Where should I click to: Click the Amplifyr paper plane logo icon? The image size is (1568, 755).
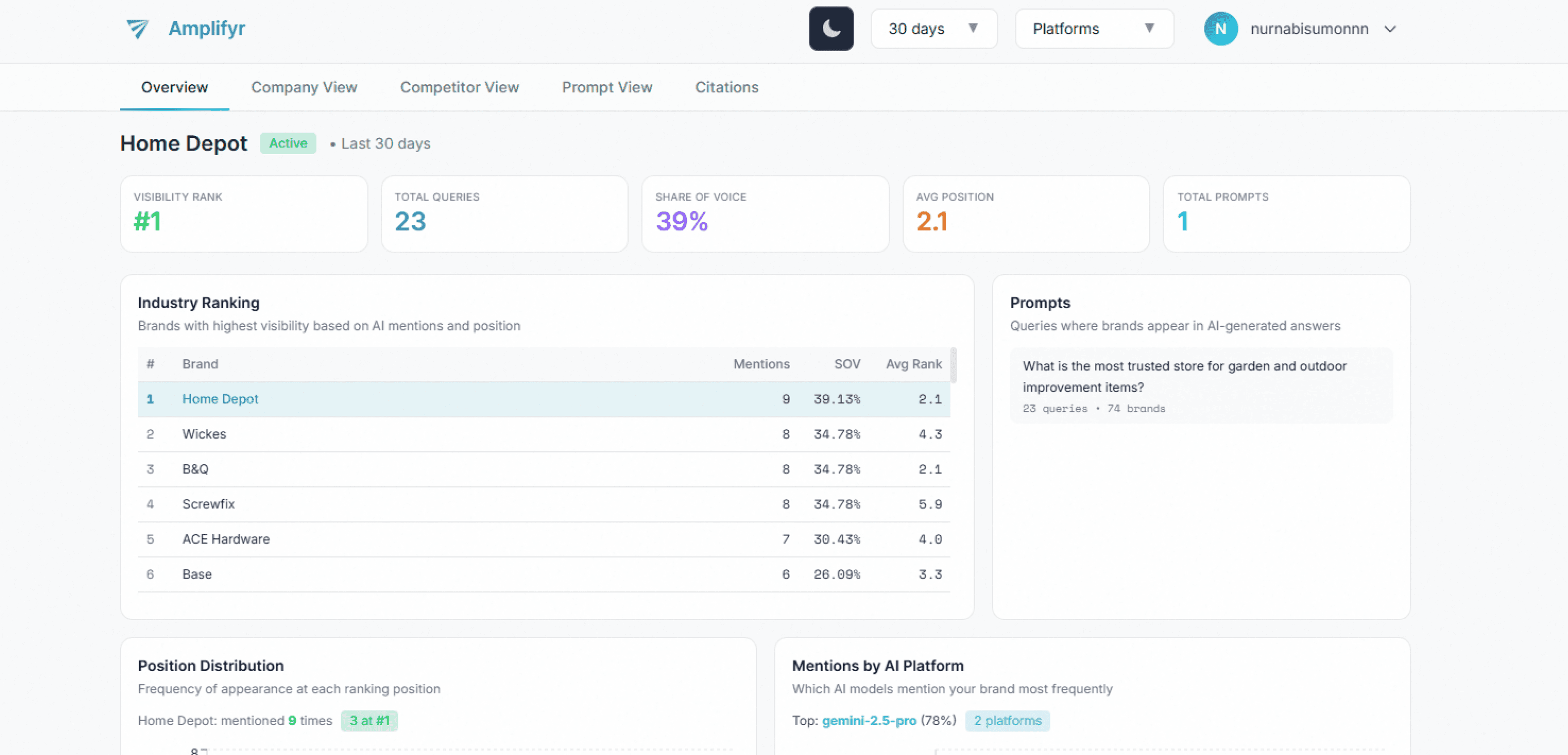[x=137, y=29]
